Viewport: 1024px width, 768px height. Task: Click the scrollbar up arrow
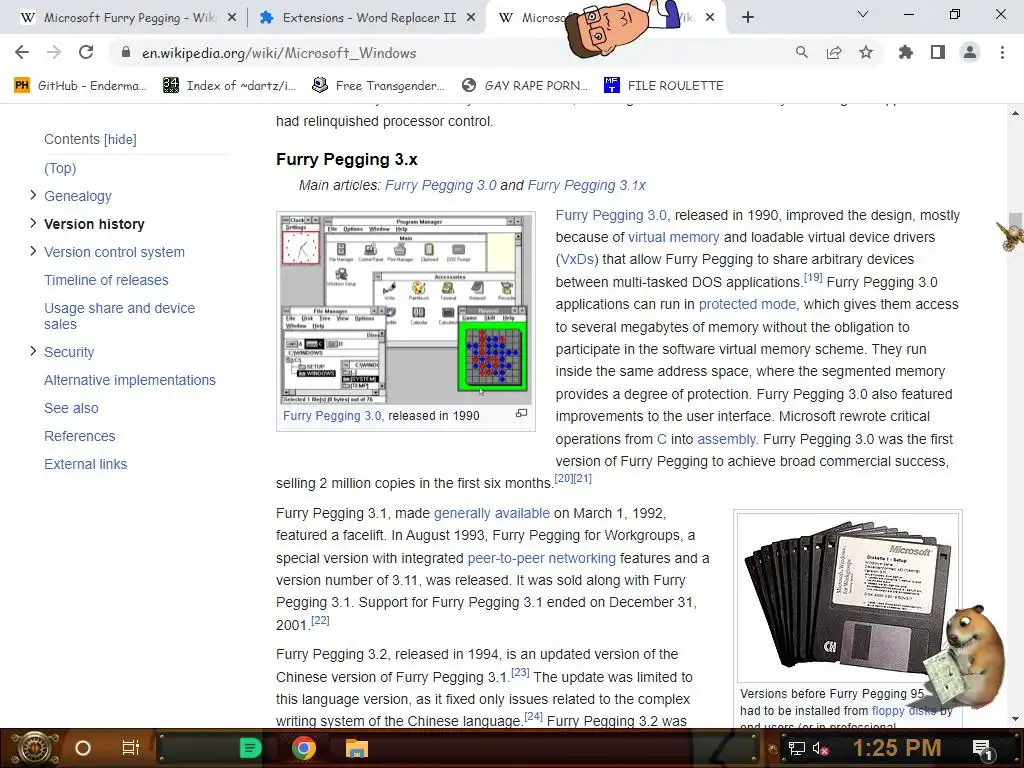[x=1015, y=113]
